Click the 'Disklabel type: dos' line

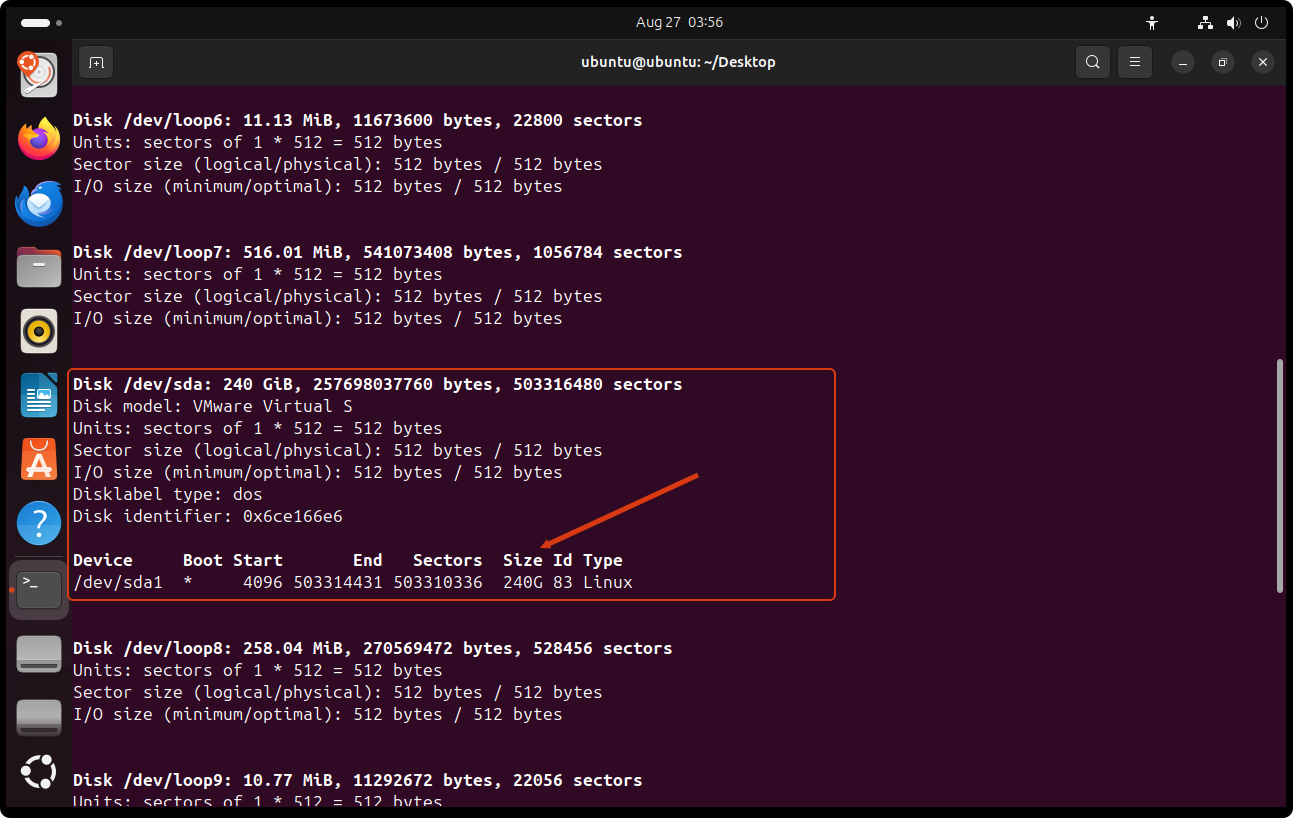click(168, 494)
